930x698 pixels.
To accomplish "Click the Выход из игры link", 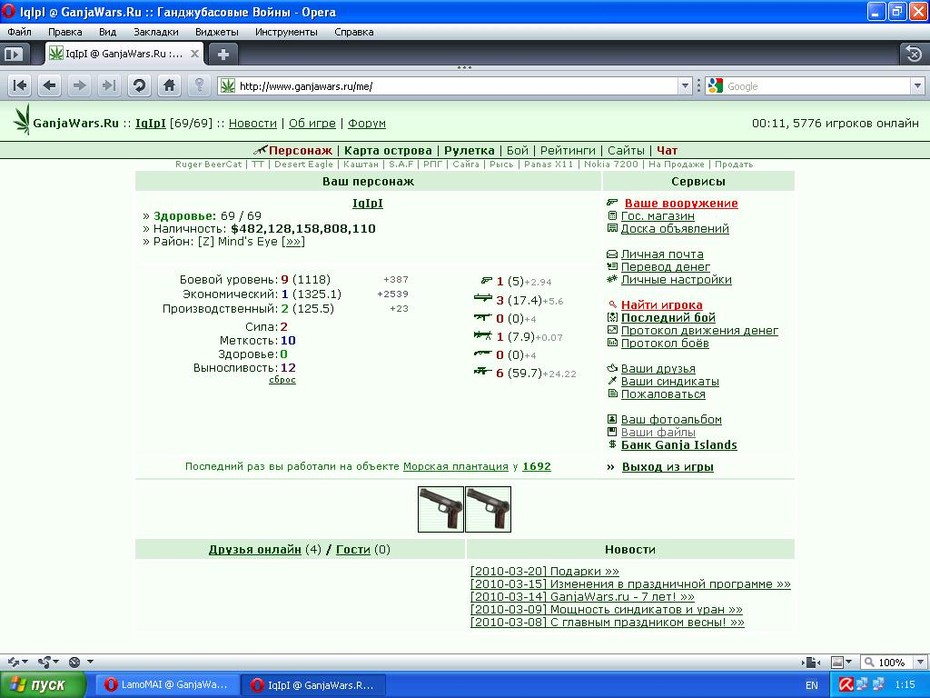I will click(x=668, y=467).
